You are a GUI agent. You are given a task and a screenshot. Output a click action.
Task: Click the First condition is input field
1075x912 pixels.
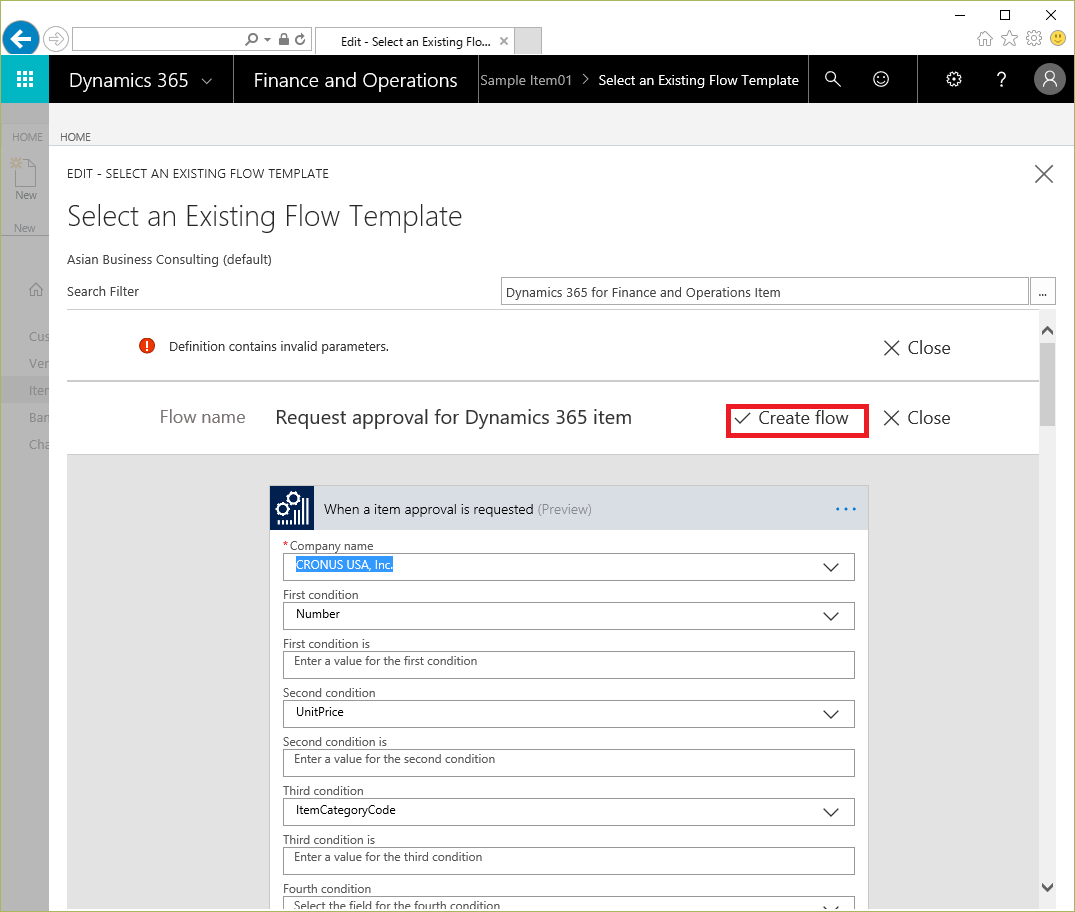pyautogui.click(x=568, y=665)
